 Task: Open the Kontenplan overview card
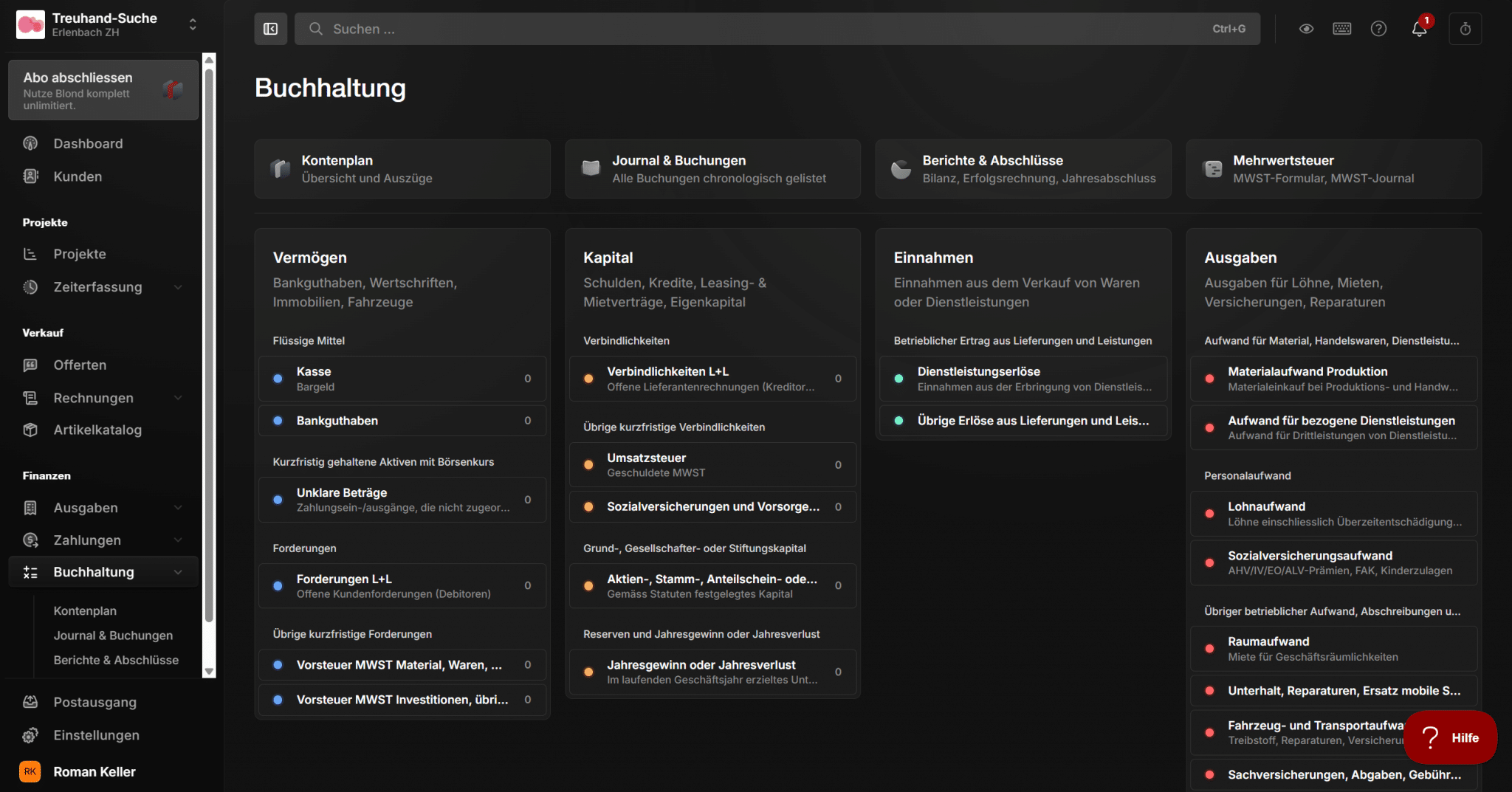pos(402,168)
